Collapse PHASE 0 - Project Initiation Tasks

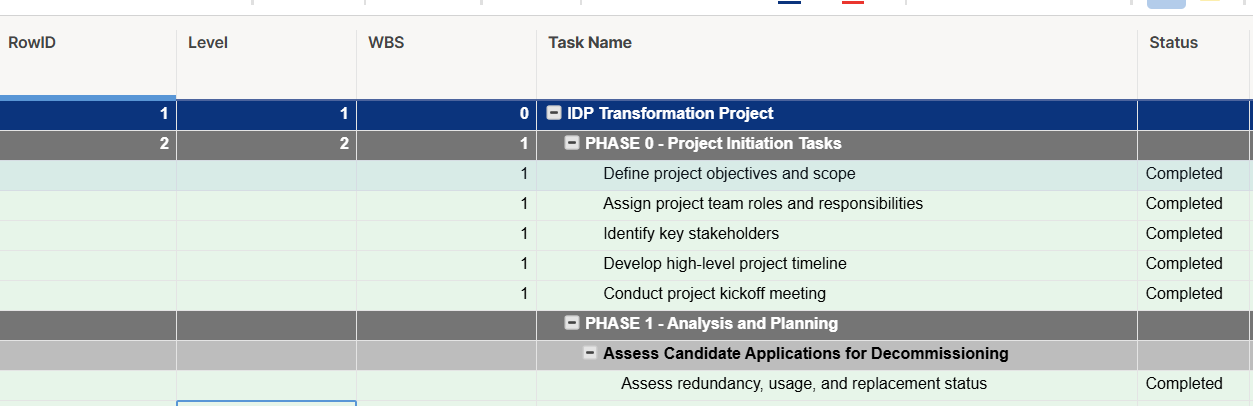pyautogui.click(x=572, y=144)
